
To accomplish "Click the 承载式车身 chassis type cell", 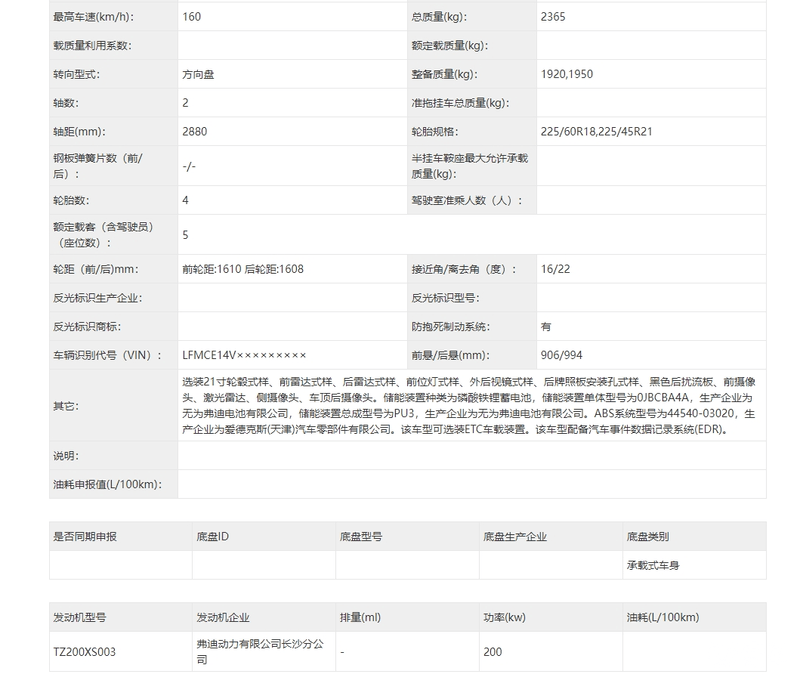I will point(653,565).
